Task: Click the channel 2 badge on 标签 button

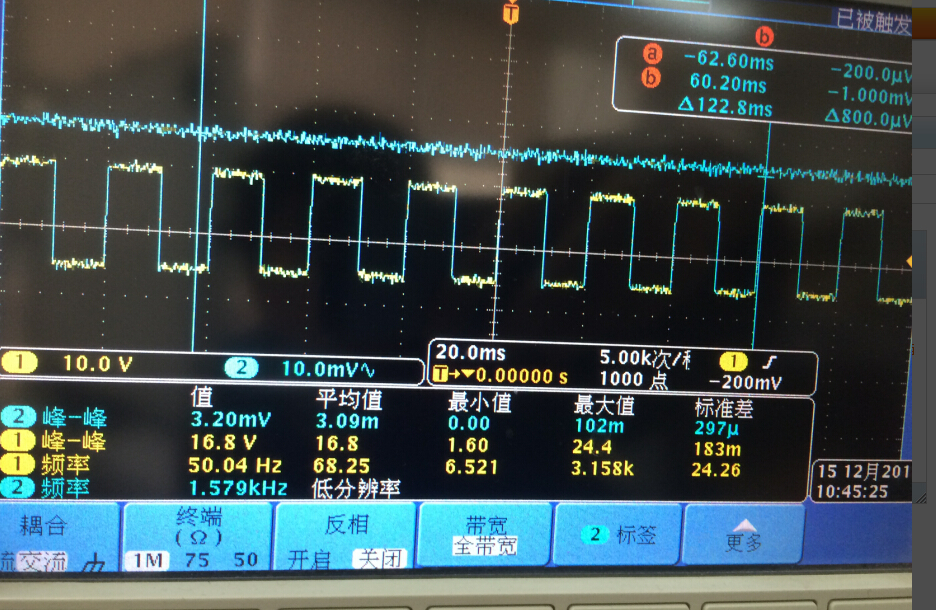Action: tap(595, 534)
